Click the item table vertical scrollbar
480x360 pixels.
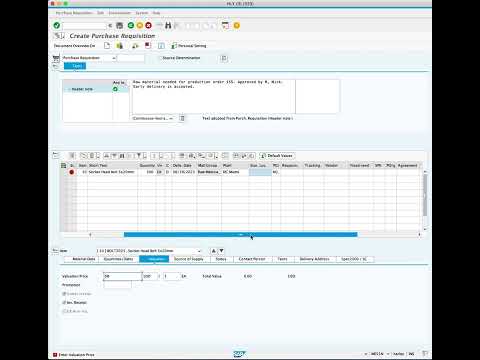click(x=425, y=195)
